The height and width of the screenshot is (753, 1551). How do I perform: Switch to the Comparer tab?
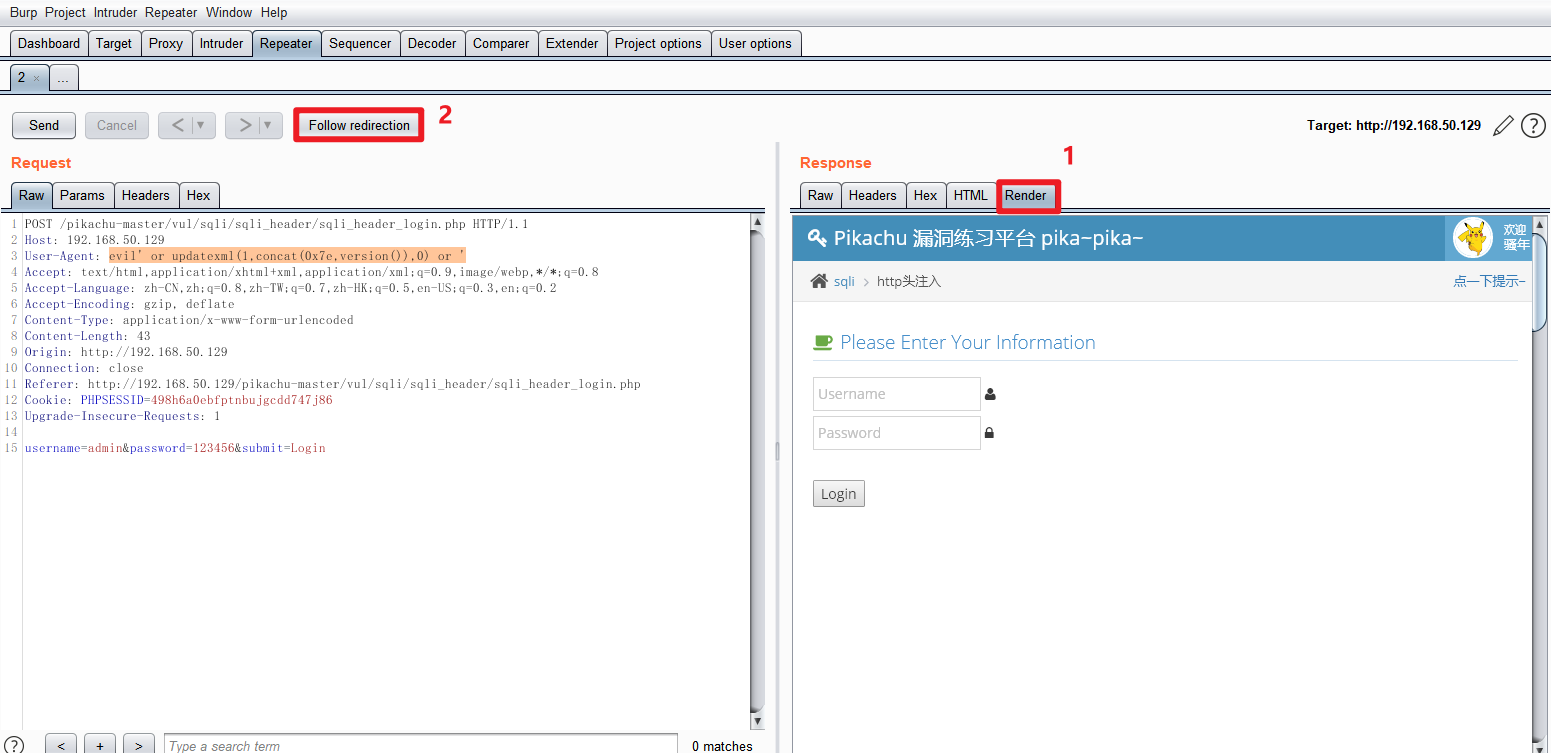501,43
